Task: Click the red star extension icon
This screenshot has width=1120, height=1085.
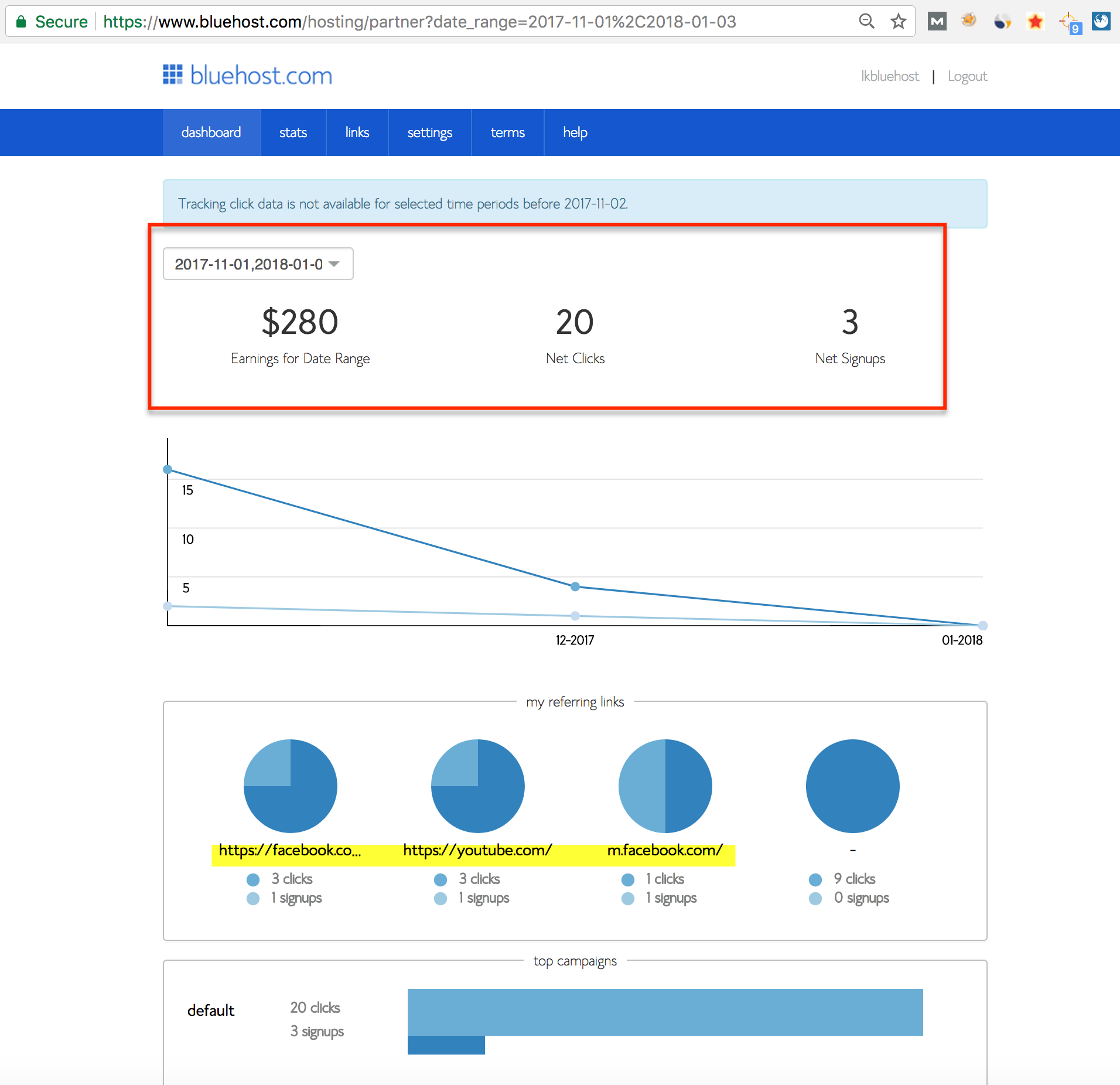Action: [1036, 21]
